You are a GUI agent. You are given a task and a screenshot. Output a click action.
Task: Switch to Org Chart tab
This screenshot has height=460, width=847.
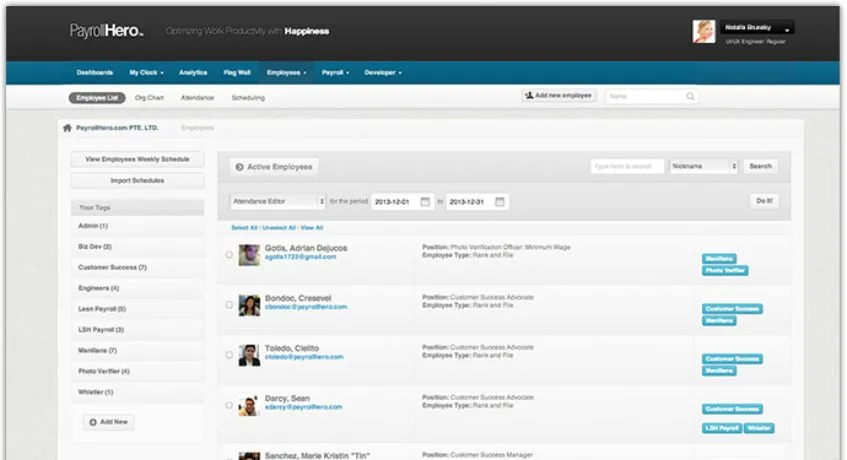(149, 98)
